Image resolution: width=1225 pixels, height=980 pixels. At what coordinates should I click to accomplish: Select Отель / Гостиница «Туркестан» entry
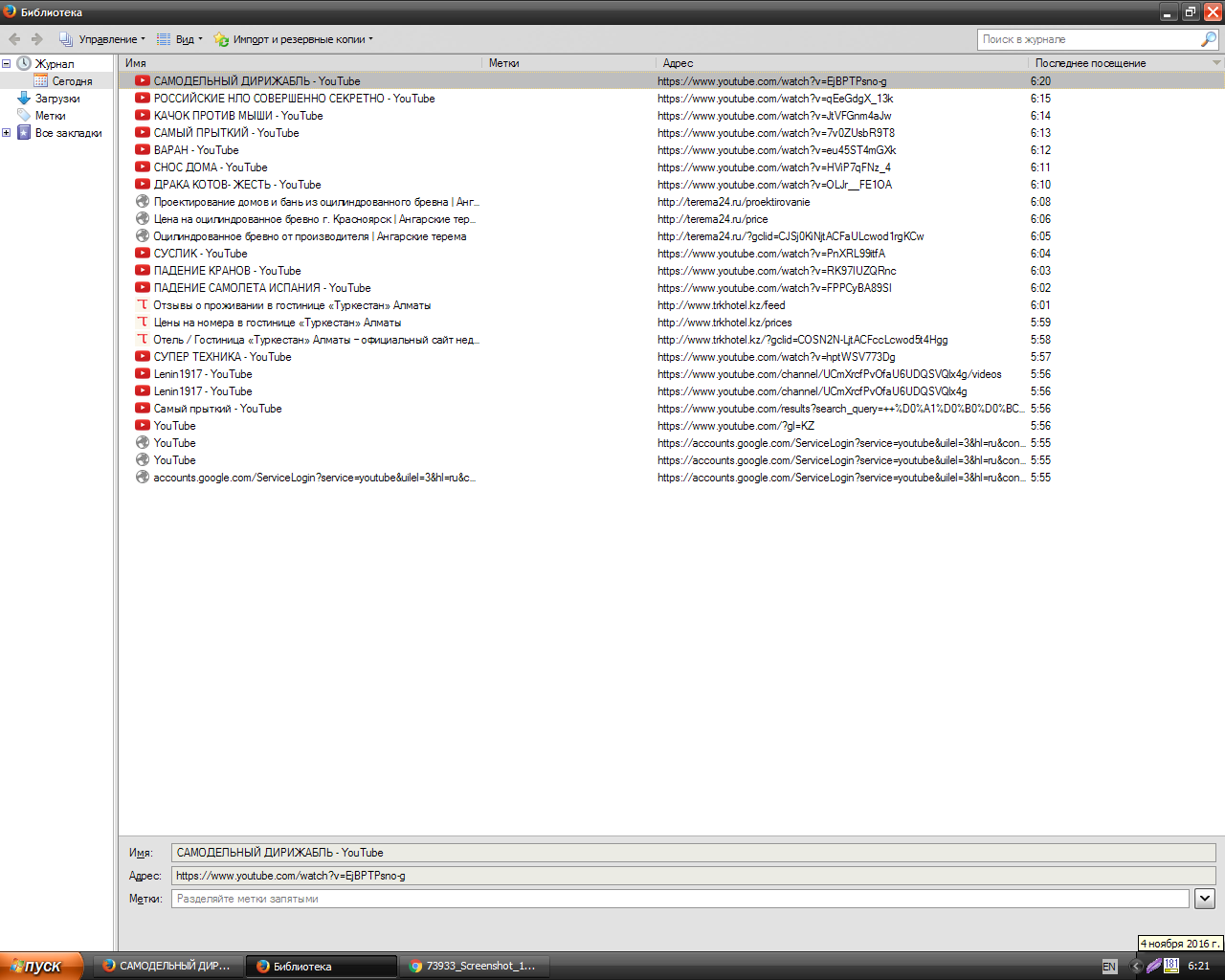[671, 340]
